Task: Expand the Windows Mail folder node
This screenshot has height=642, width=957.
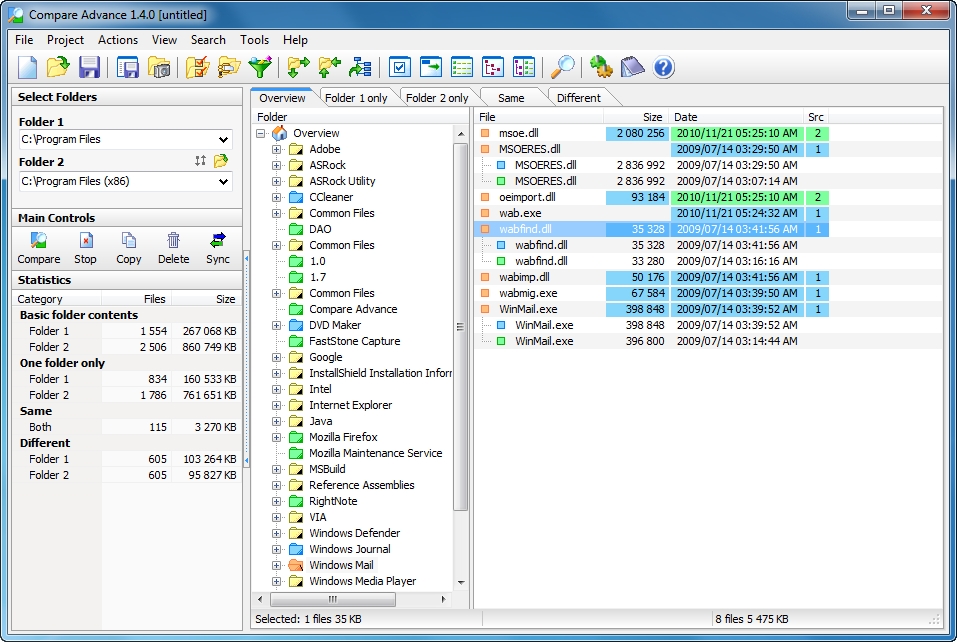Action: (x=276, y=565)
